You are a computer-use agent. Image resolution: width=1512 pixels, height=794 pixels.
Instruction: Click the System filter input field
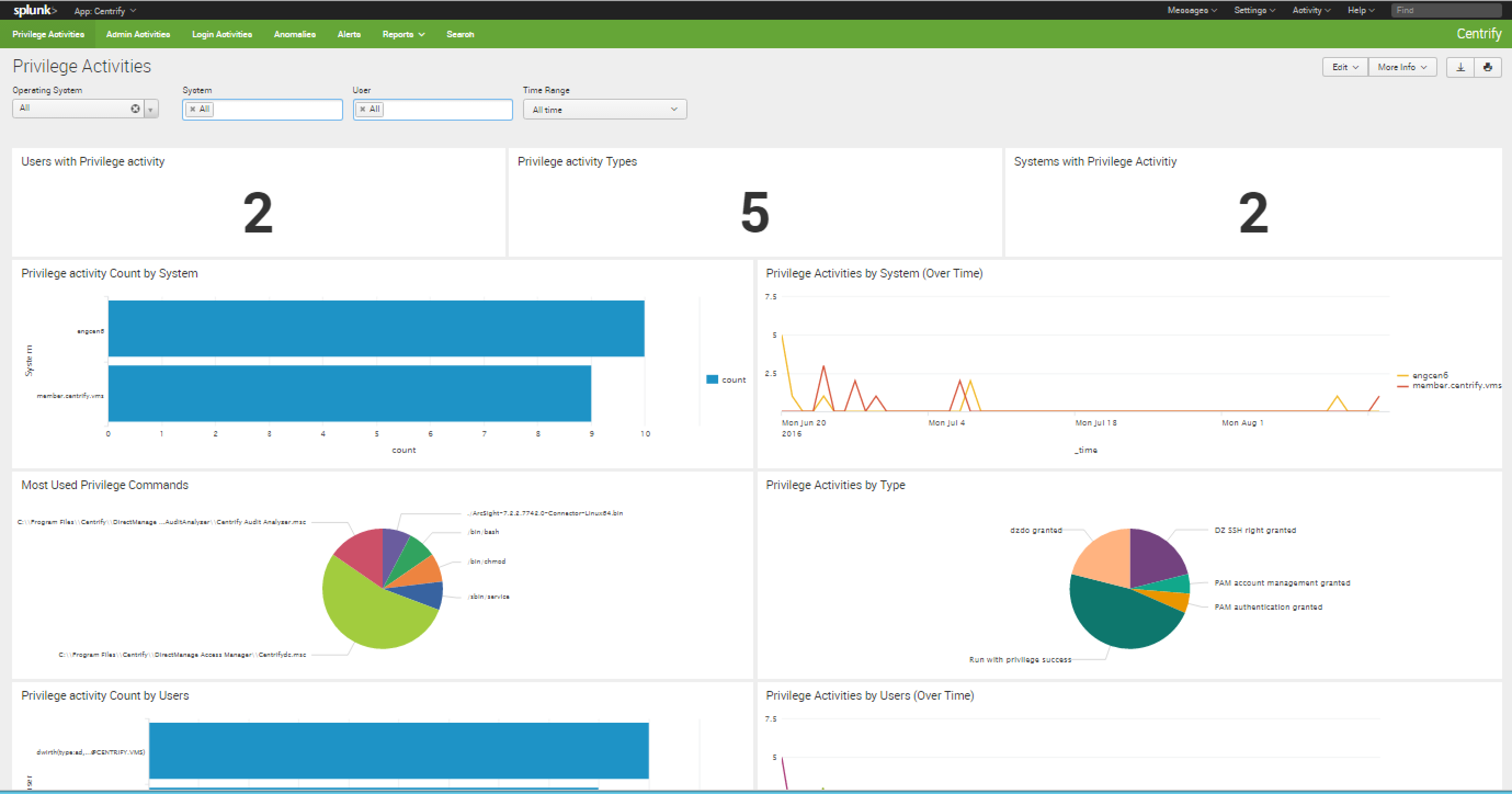[x=263, y=109]
